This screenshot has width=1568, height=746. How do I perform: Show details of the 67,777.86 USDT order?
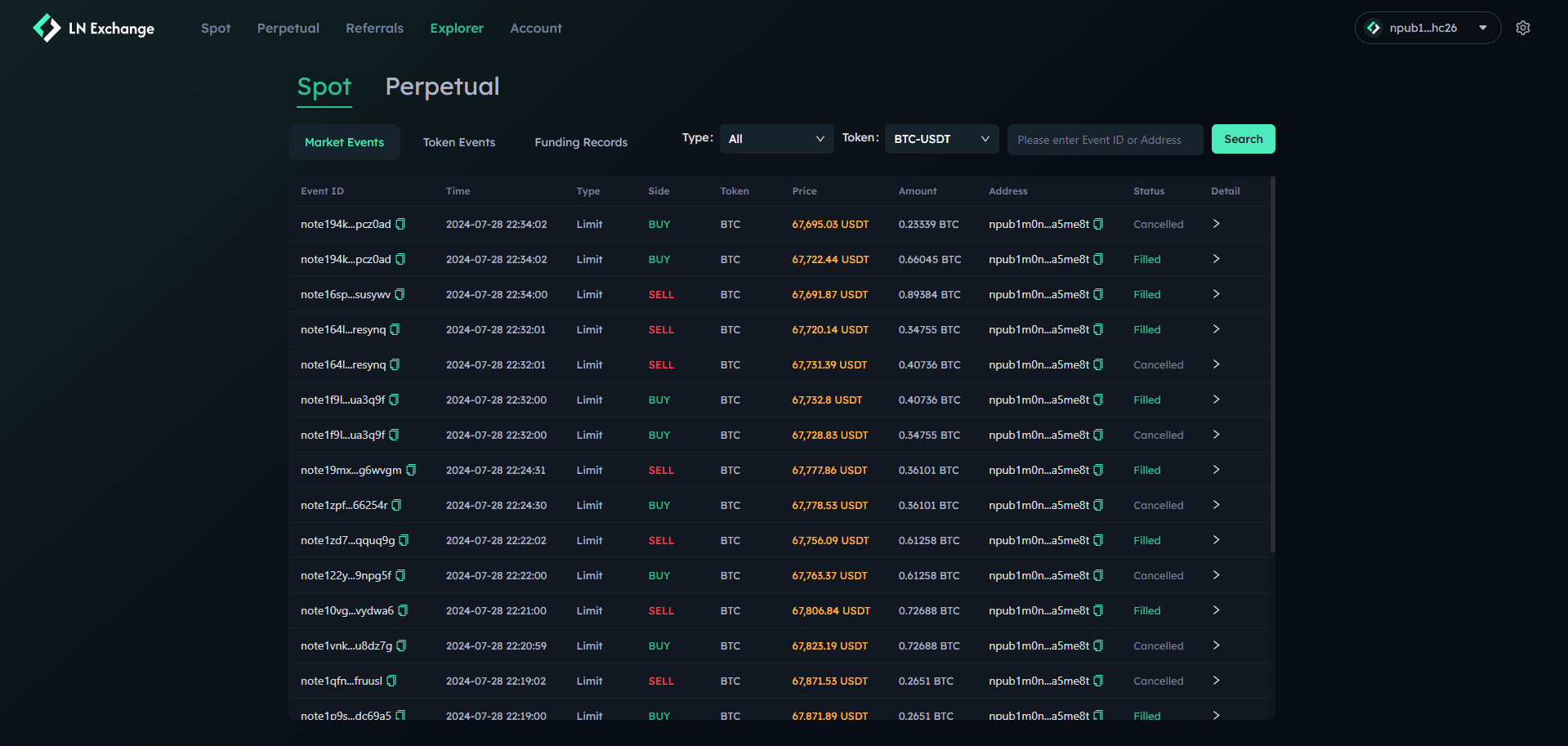click(1216, 470)
